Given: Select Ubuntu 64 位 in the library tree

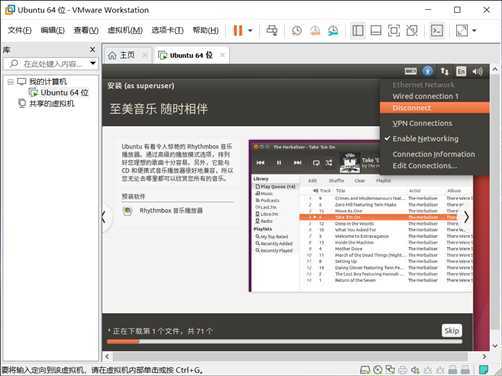Looking at the screenshot, I should [64, 92].
